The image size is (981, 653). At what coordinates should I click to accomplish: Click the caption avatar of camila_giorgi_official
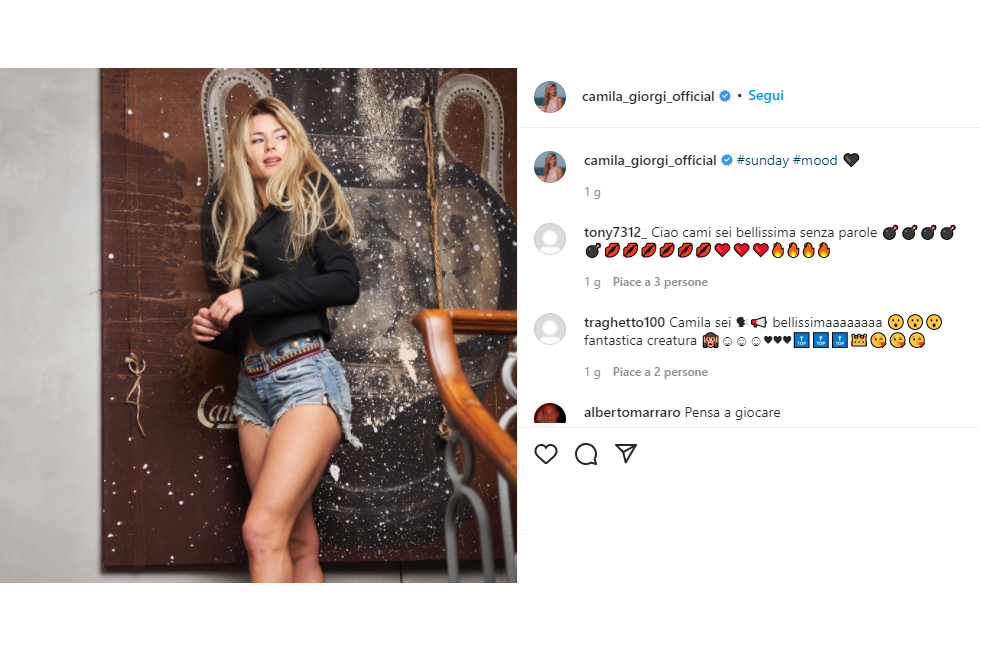(x=550, y=166)
